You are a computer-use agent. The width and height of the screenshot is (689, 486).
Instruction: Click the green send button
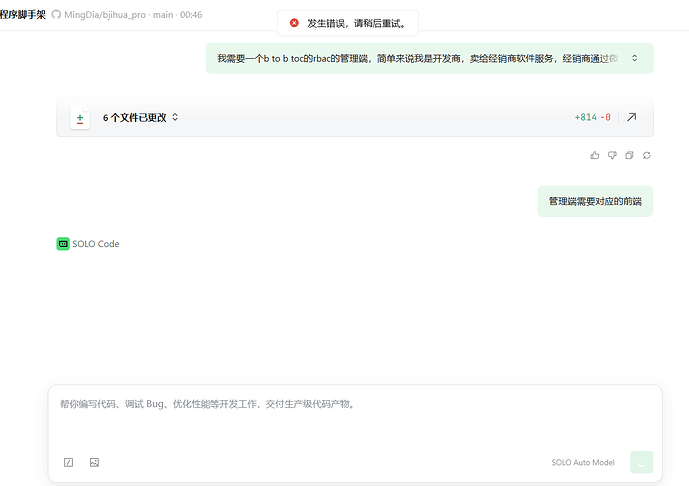642,462
